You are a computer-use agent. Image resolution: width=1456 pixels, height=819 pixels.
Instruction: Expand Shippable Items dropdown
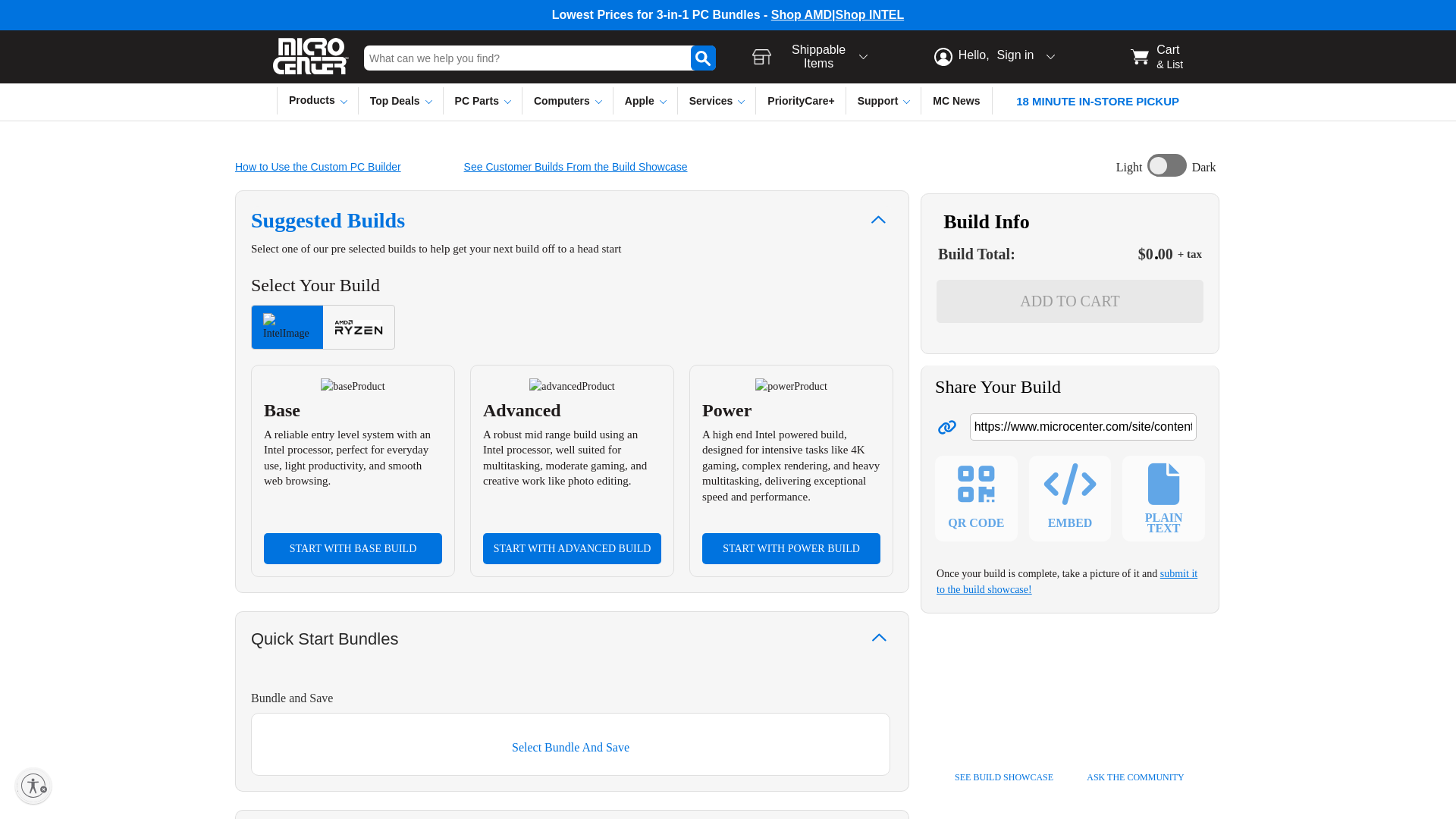pos(863,57)
